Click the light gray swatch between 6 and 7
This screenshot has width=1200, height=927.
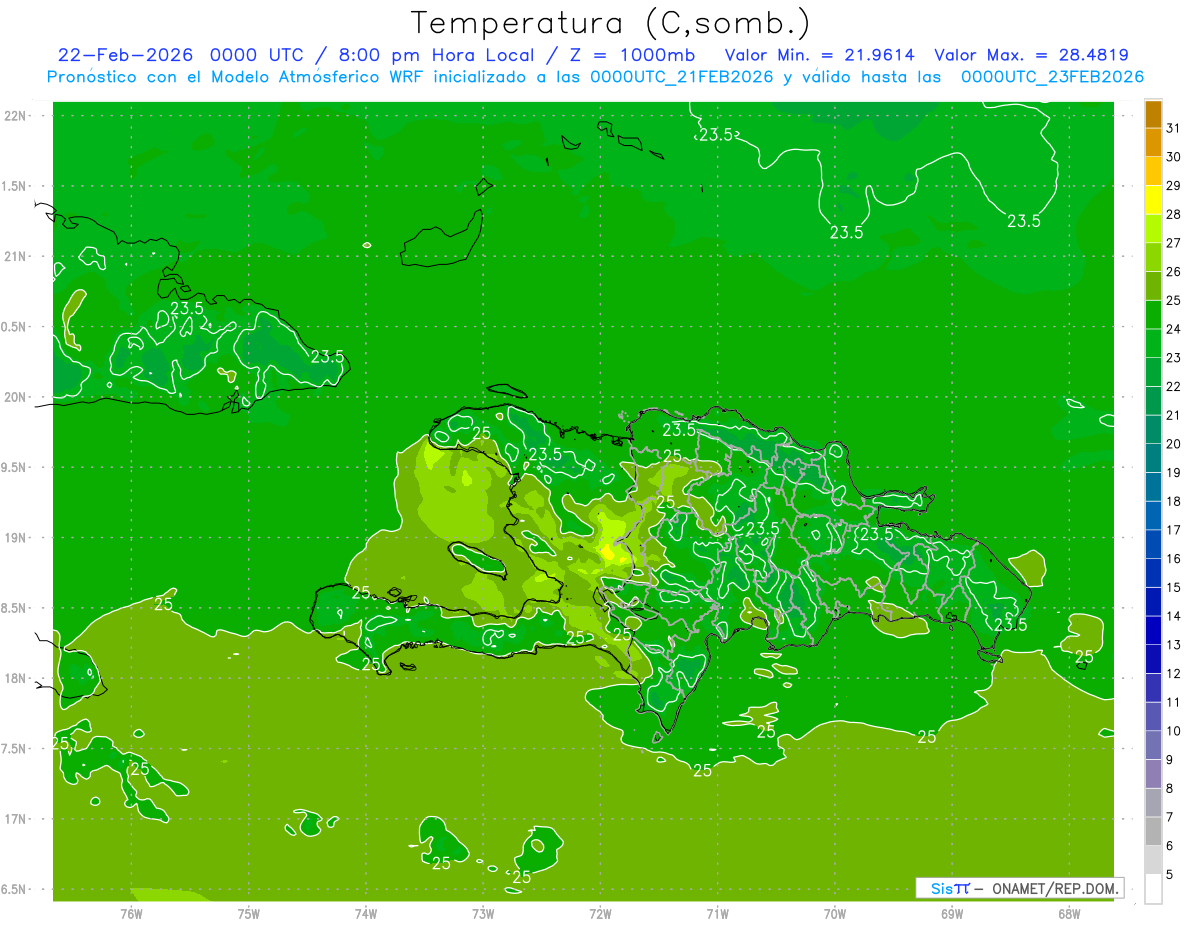1153,831
